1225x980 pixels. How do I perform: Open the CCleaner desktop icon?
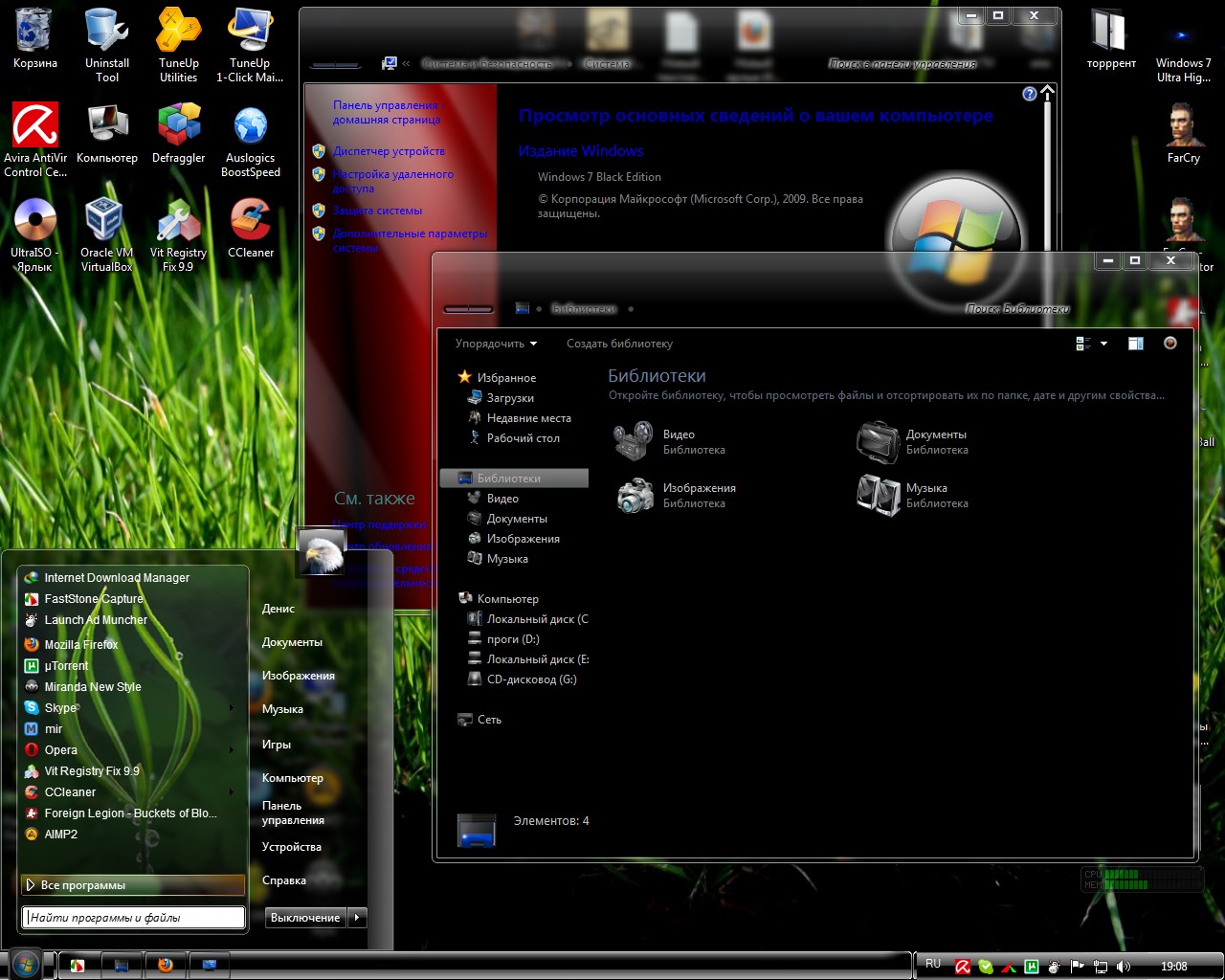pyautogui.click(x=251, y=229)
